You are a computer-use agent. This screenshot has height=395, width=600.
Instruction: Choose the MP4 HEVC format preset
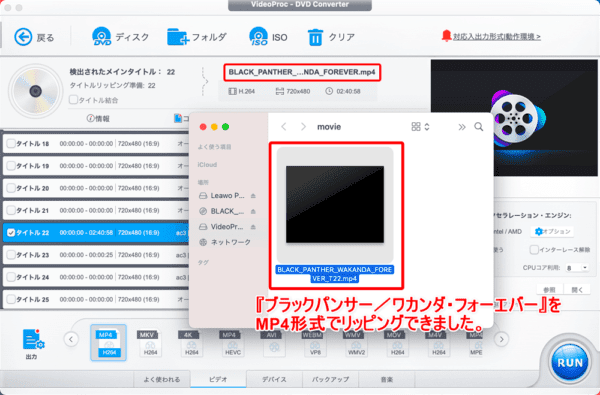pos(232,343)
